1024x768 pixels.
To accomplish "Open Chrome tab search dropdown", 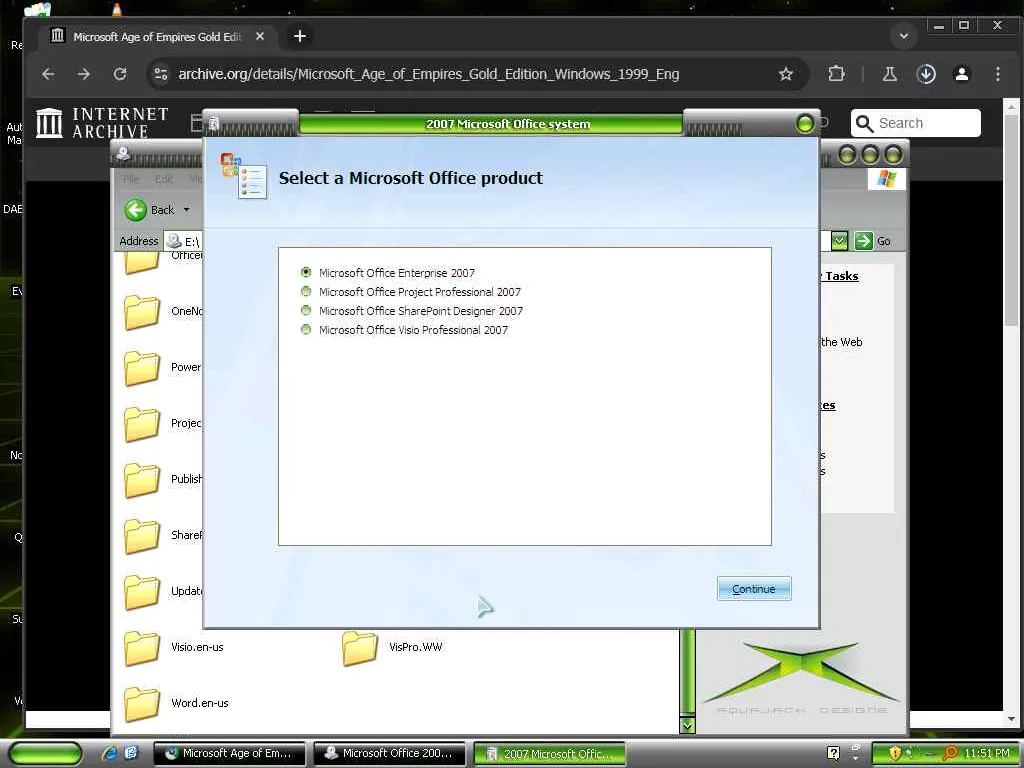I will coord(904,36).
